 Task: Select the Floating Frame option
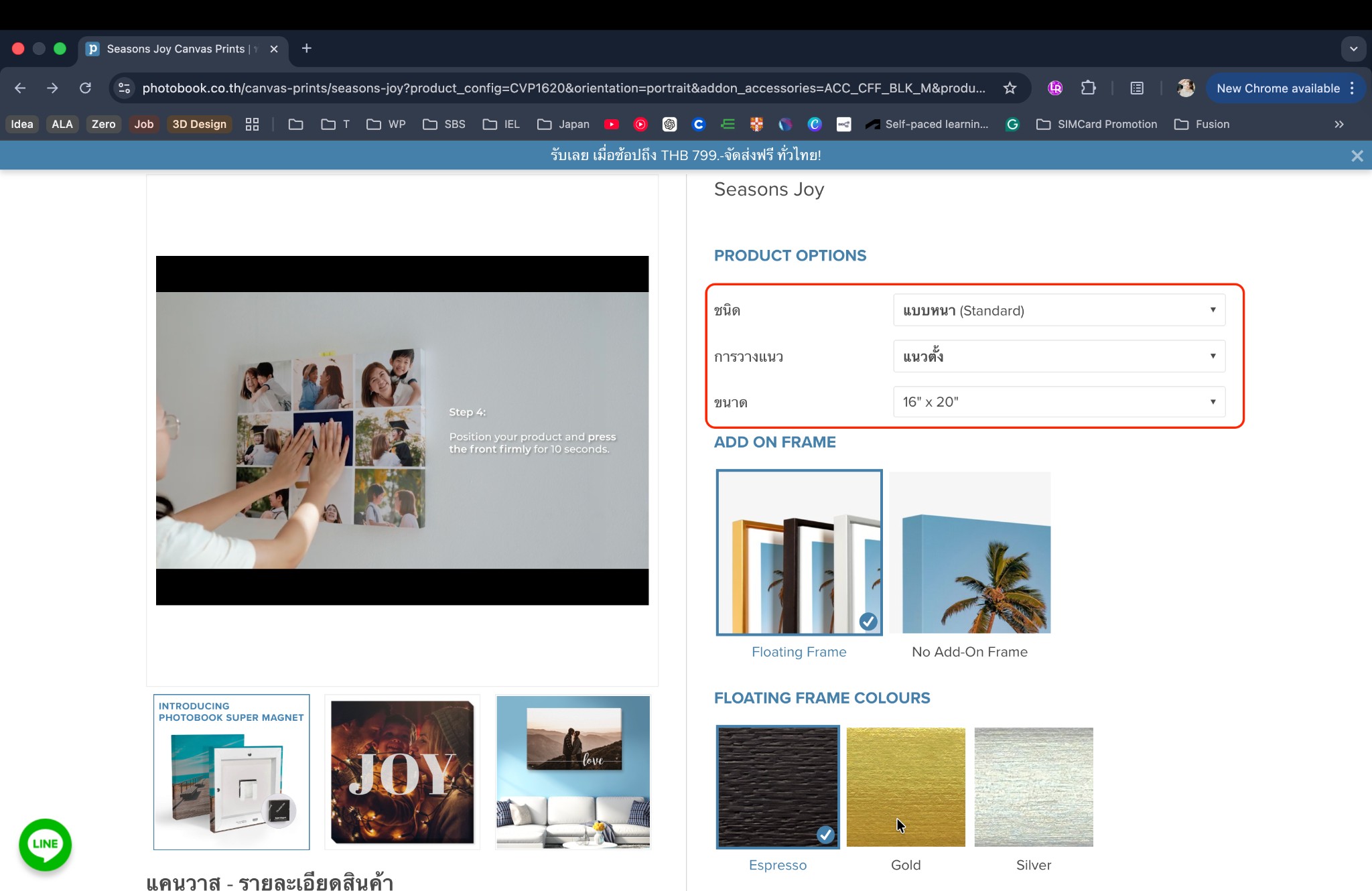pos(799,552)
